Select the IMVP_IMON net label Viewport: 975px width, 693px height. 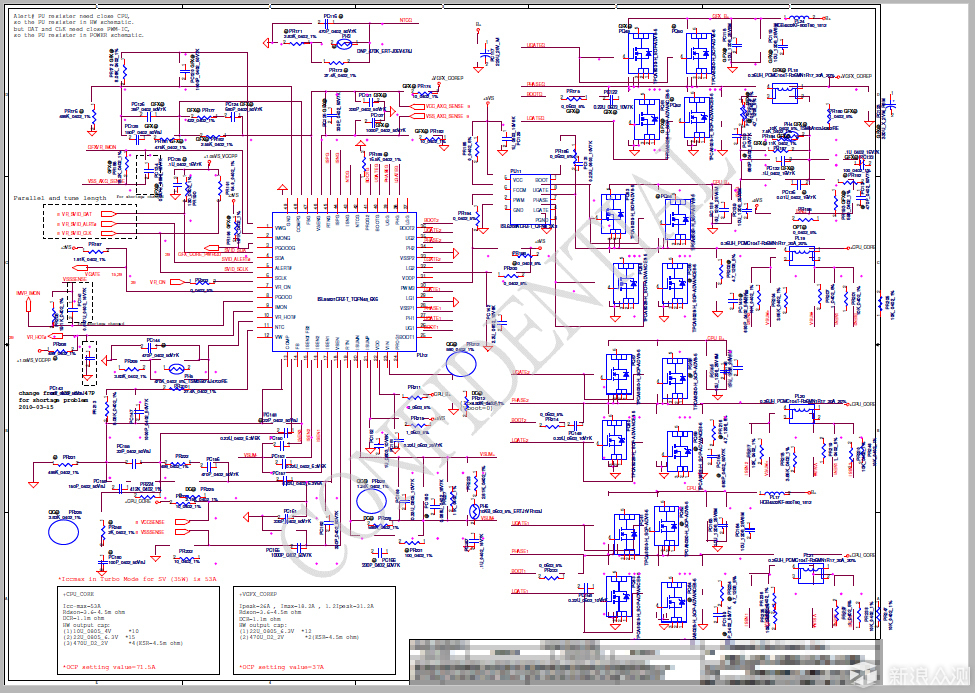tap(28, 293)
